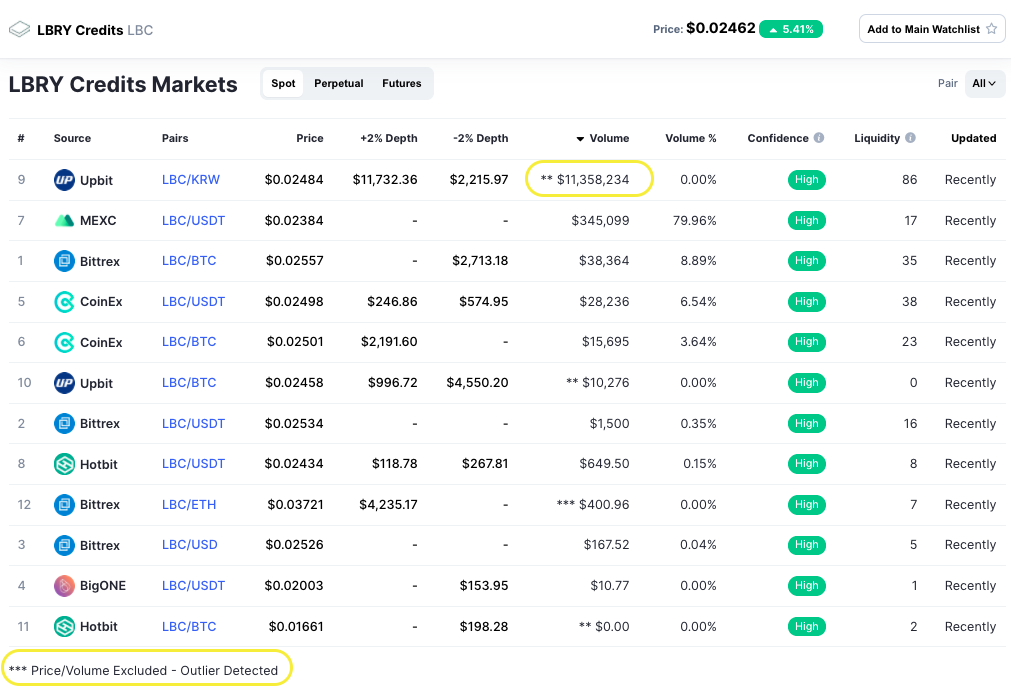
Task: Switch to the Perpetual tab
Action: pyautogui.click(x=339, y=83)
